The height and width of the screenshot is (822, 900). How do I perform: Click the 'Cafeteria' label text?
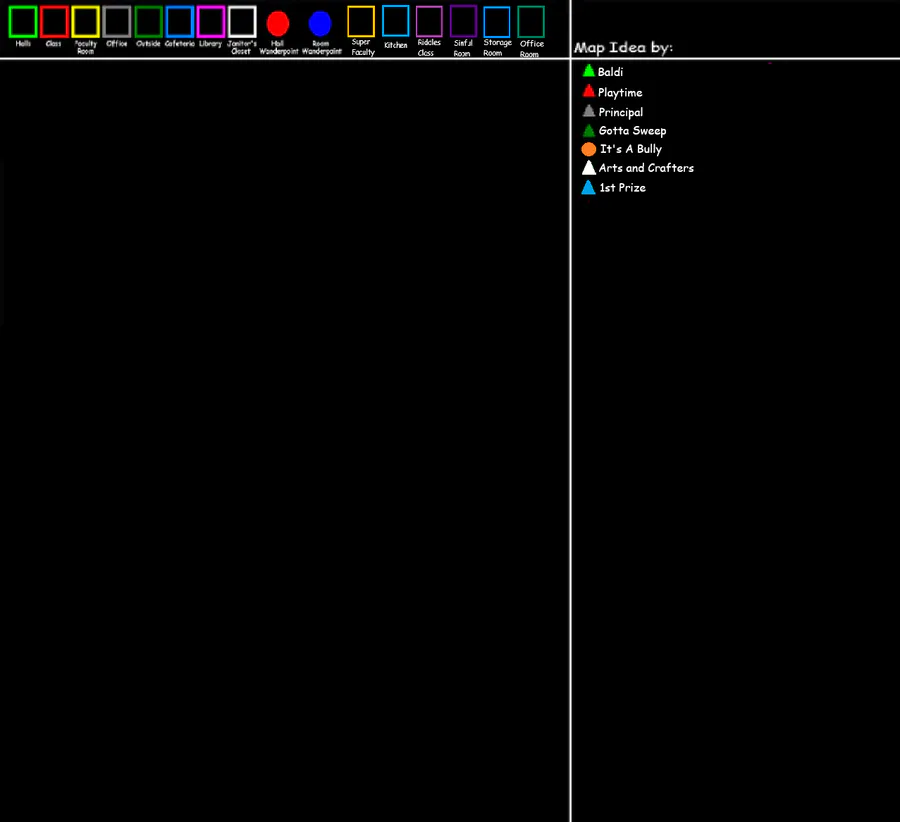(x=180, y=44)
